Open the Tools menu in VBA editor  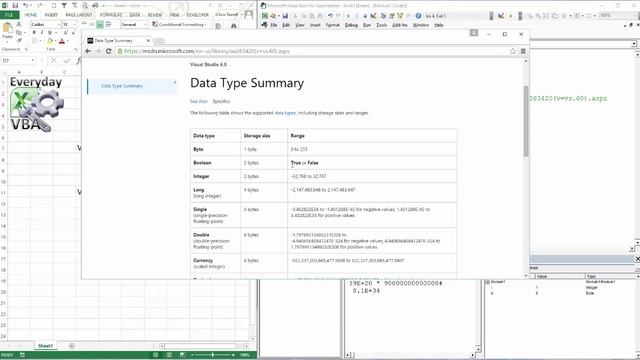[x=382, y=25]
